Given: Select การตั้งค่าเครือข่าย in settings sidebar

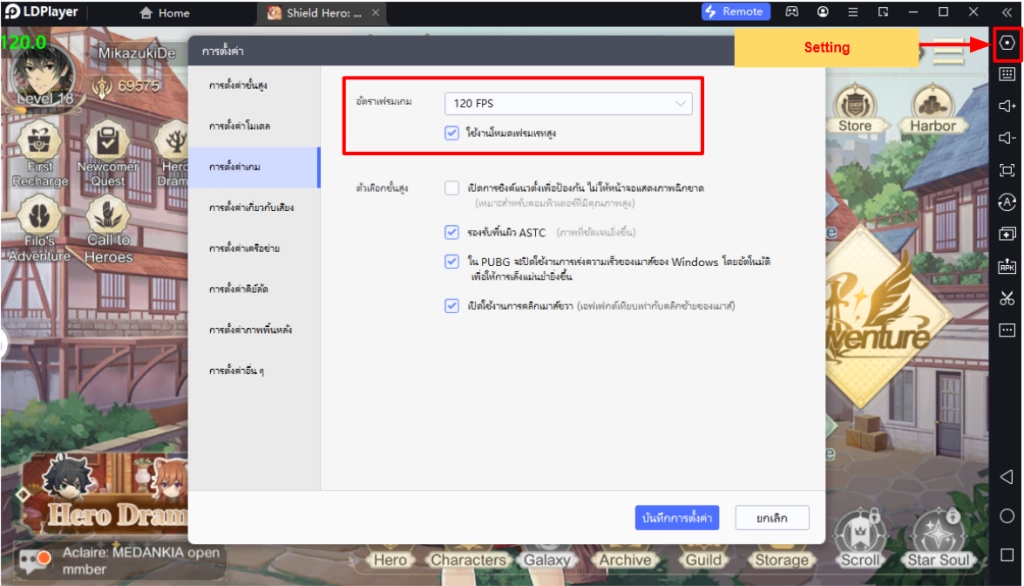Looking at the screenshot, I should point(244,248).
